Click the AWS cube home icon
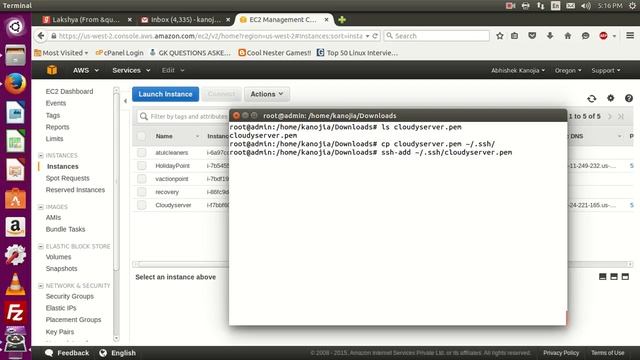Screen dimensions: 640x360 click(x=52, y=70)
